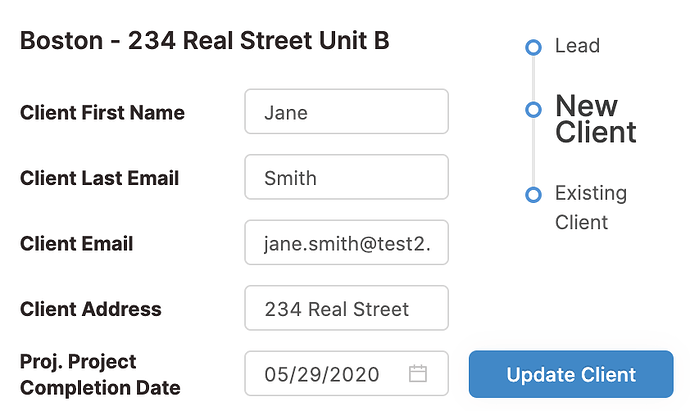
Task: Click the Proj. Project Completion Date label
Action: [x=100, y=375]
